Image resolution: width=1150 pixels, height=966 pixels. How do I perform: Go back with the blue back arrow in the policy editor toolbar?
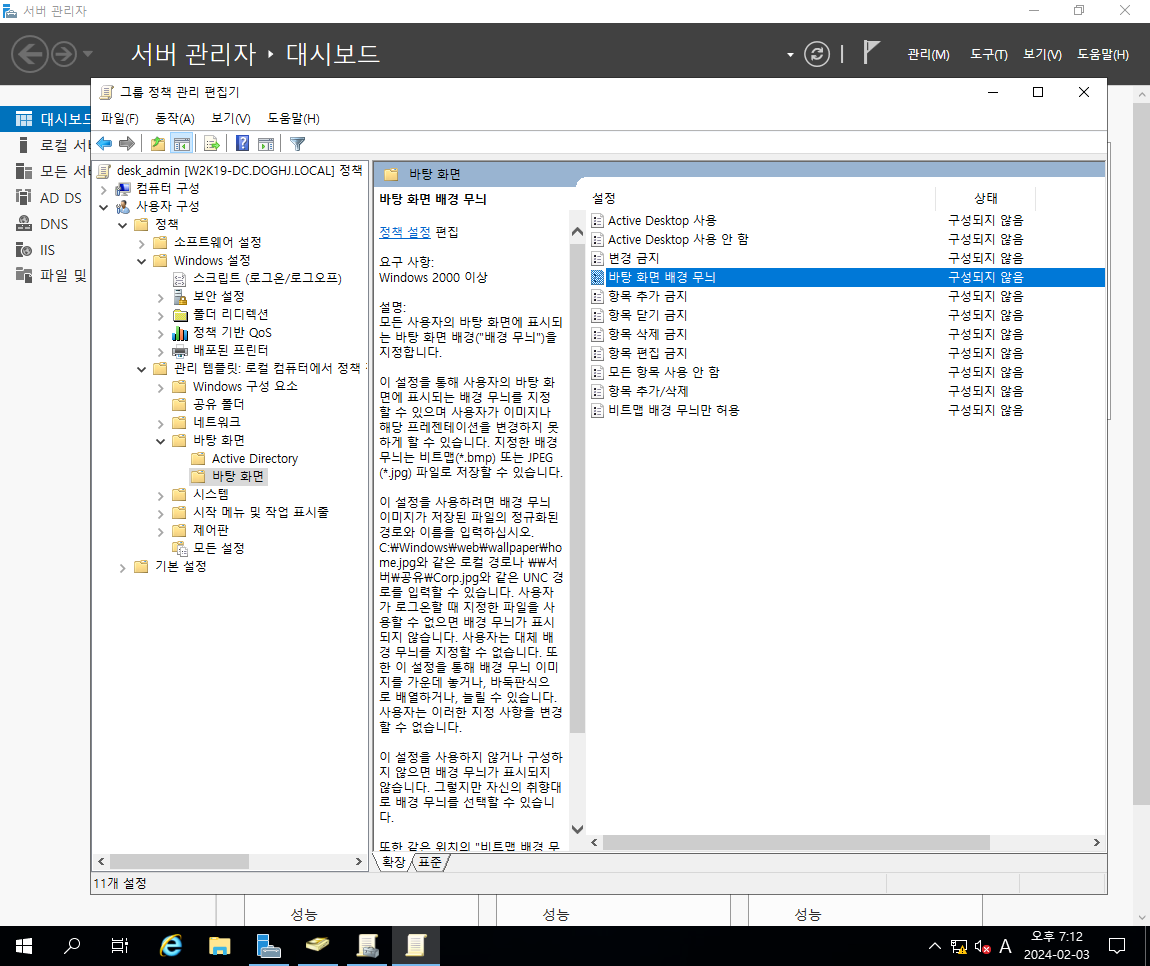(x=104, y=144)
